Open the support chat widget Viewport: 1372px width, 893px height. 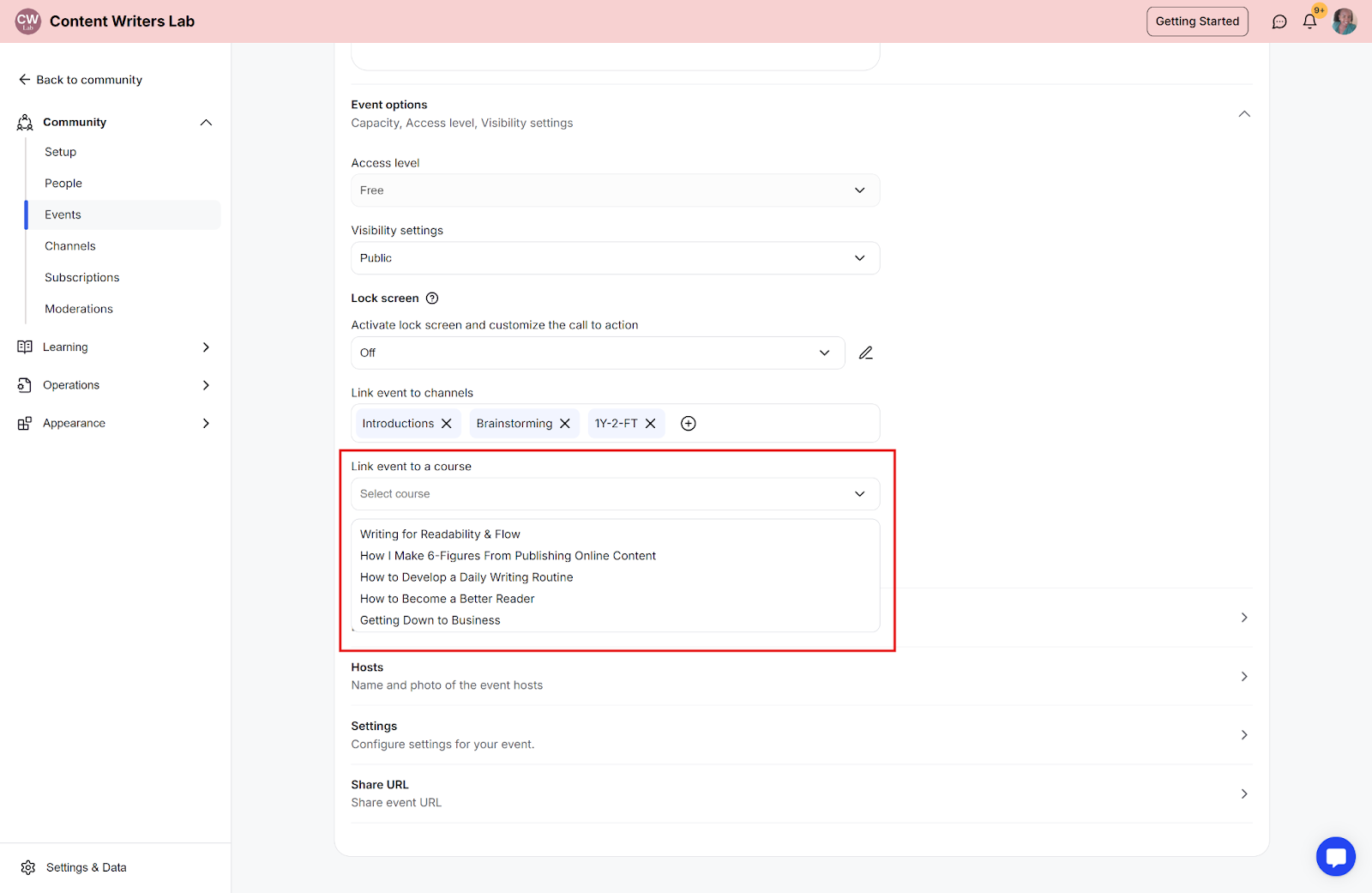click(1335, 856)
